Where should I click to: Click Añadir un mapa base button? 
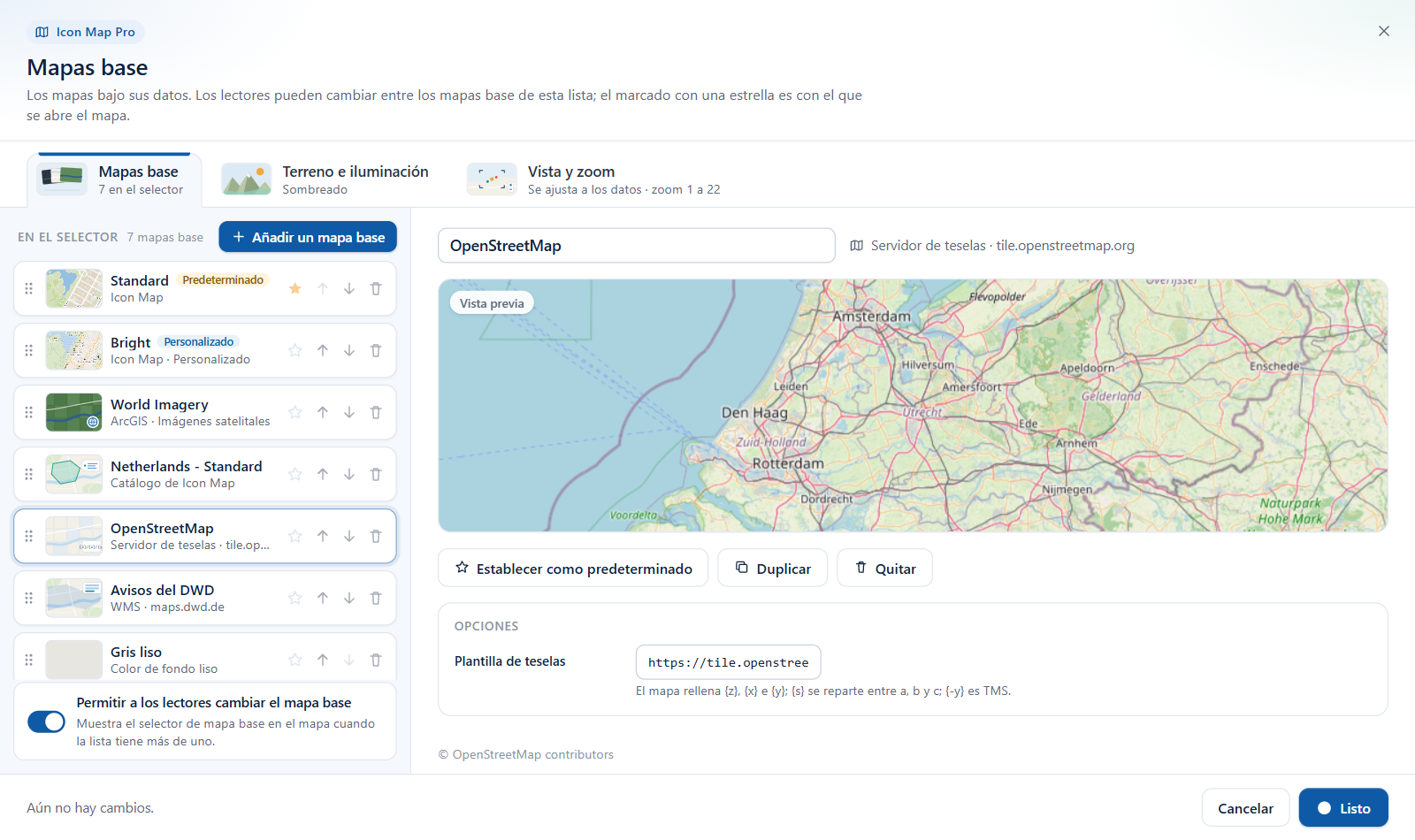(308, 237)
